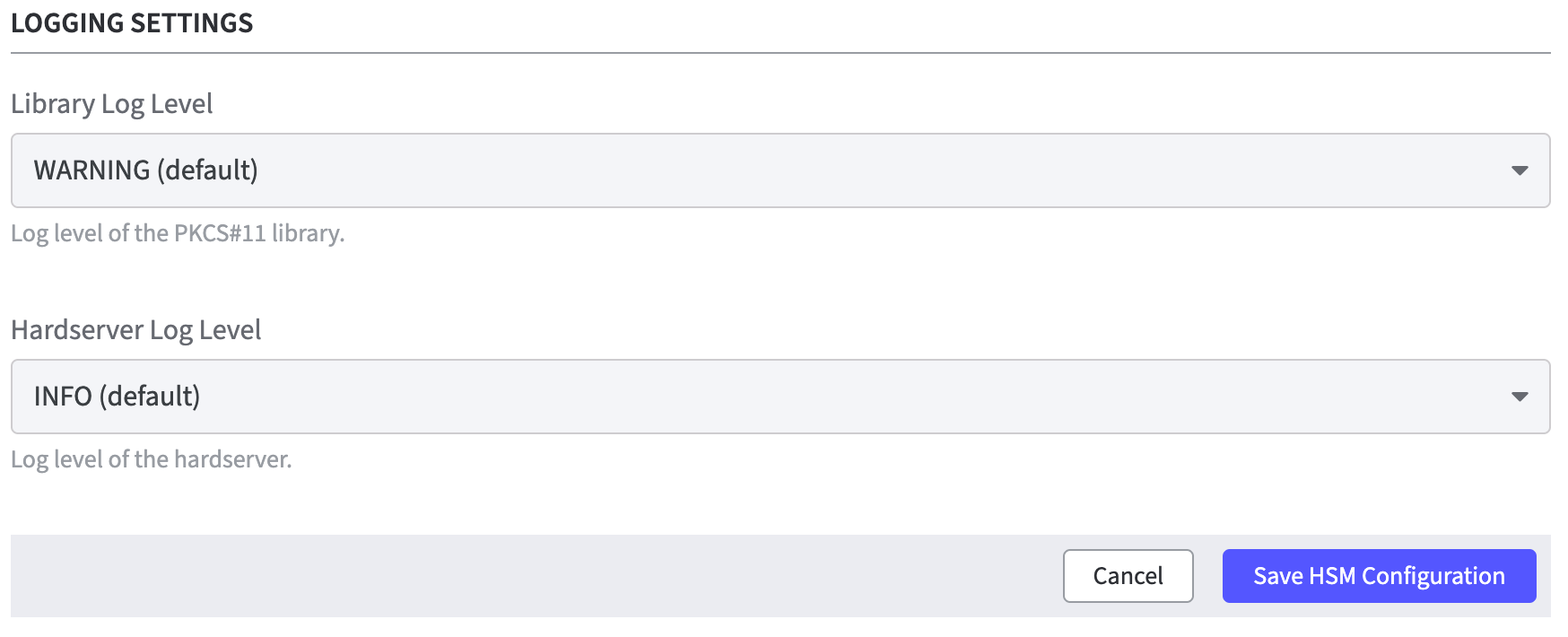Viewport: 1568px width, 637px height.
Task: Click the Hardserver Log Level label
Action: (x=136, y=330)
